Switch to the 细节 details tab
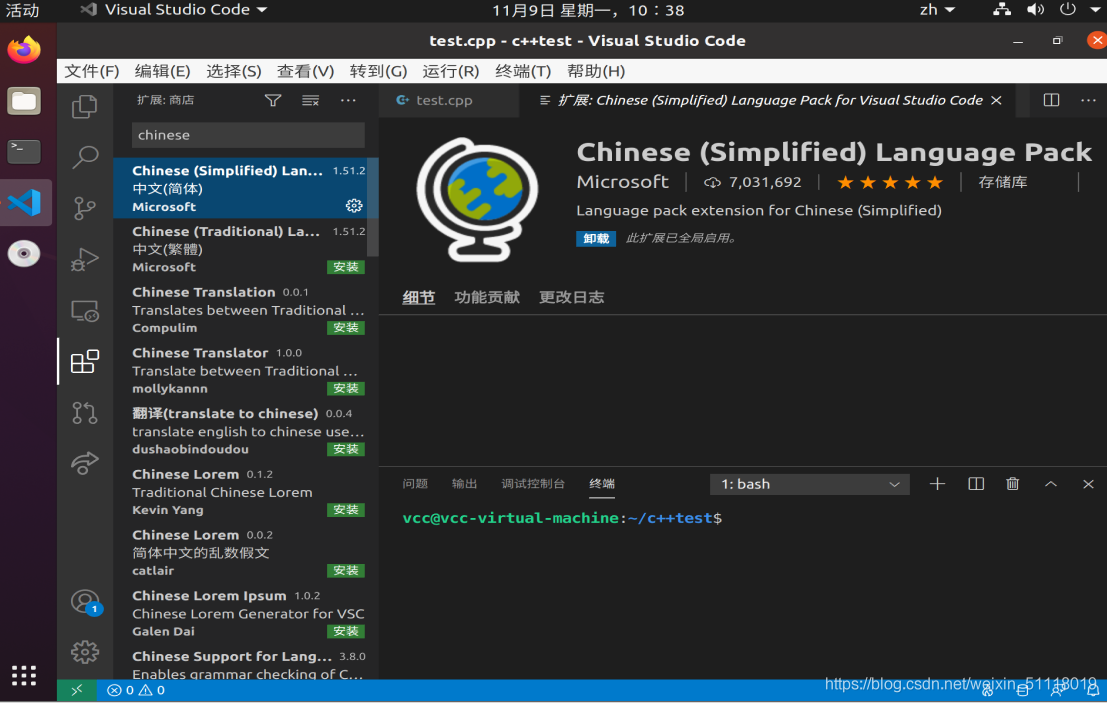The height and width of the screenshot is (703, 1107). coord(419,298)
